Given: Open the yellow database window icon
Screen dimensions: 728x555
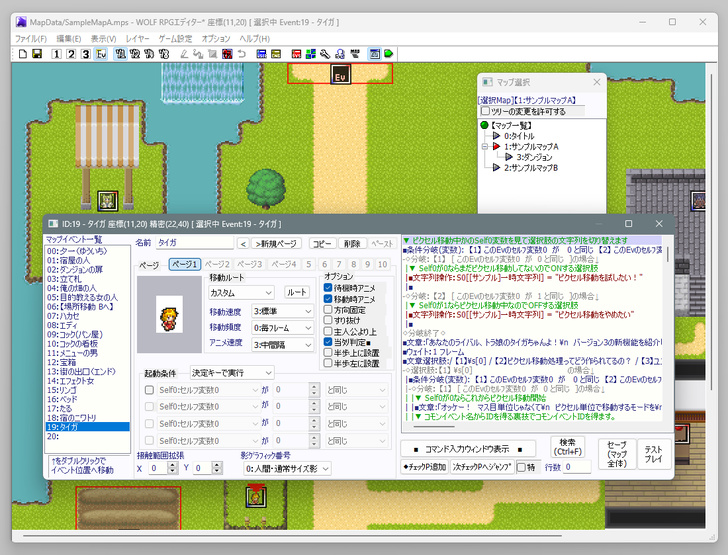Looking at the screenshot, I should click(x=276, y=54).
